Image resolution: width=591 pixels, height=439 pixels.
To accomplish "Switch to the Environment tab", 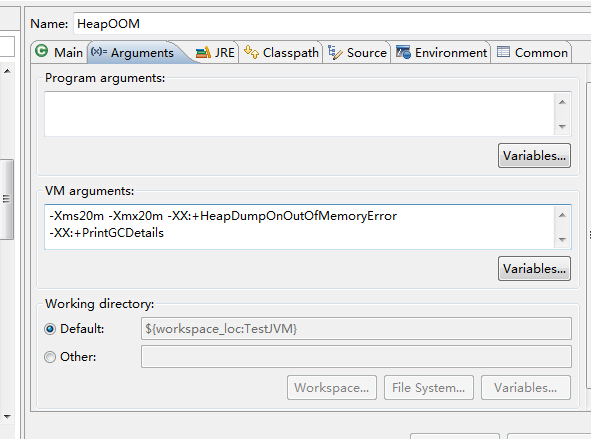I will (x=441, y=52).
